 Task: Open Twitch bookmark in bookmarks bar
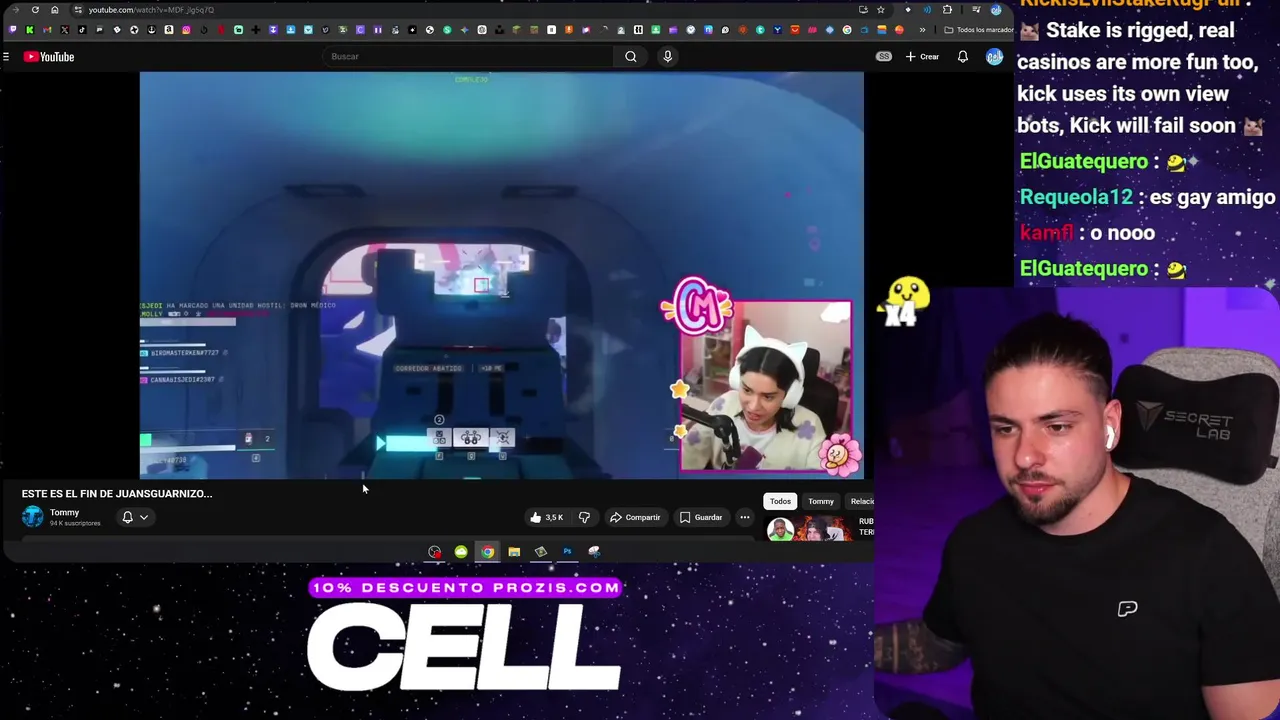13,30
